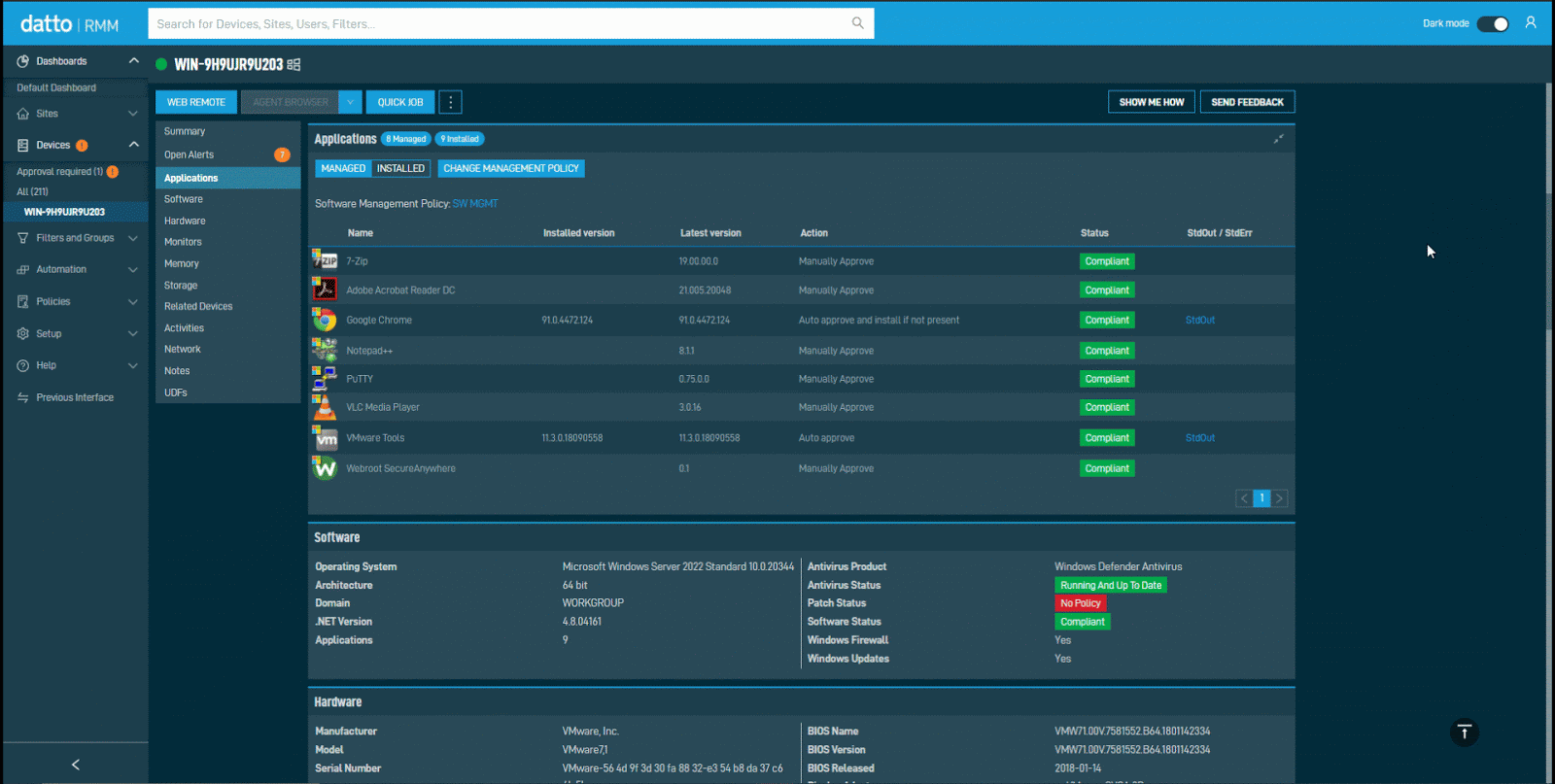Select All (211) devices entry
The image size is (1555, 784).
pos(32,191)
